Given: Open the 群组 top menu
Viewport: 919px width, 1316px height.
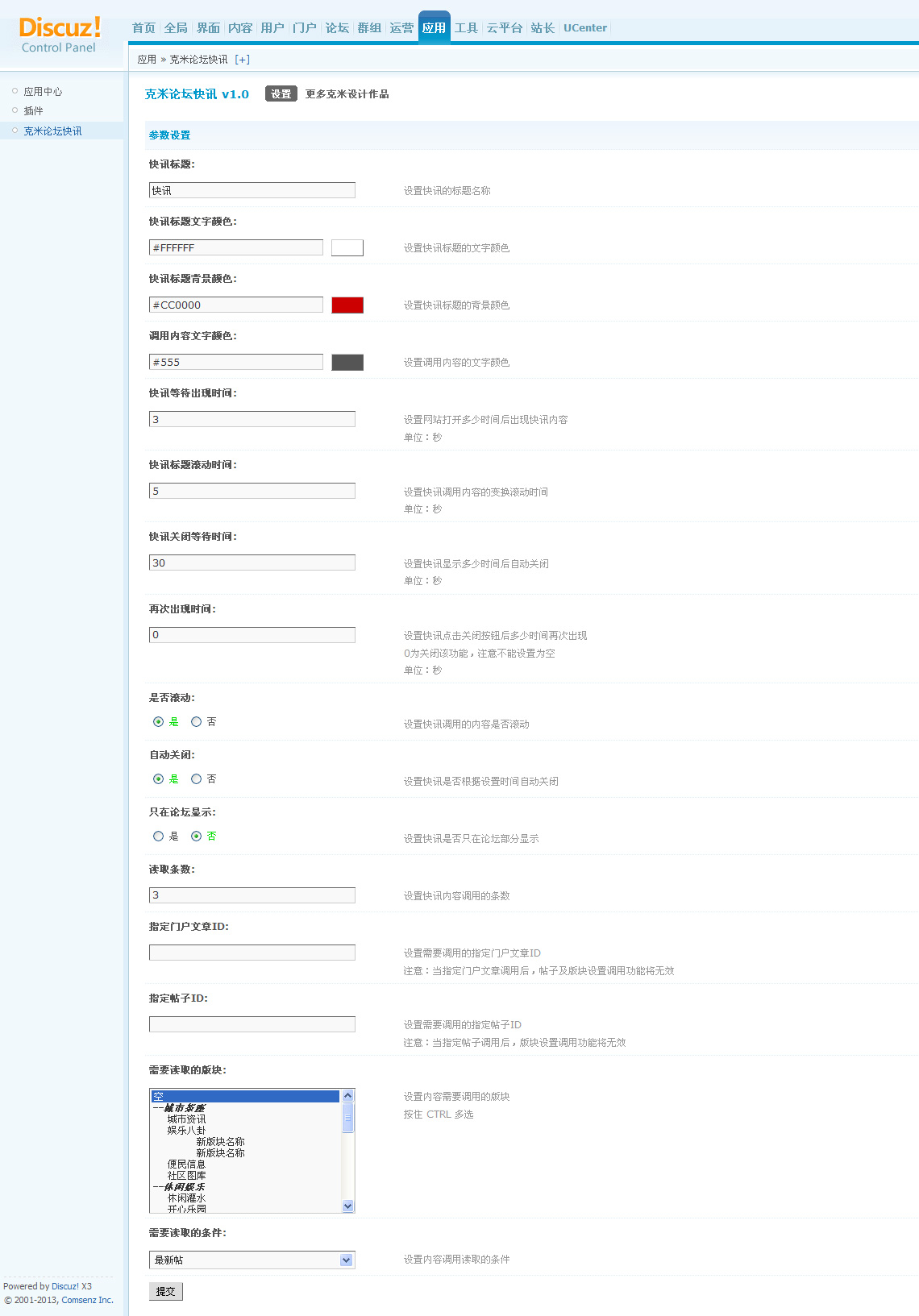Looking at the screenshot, I should pyautogui.click(x=369, y=28).
